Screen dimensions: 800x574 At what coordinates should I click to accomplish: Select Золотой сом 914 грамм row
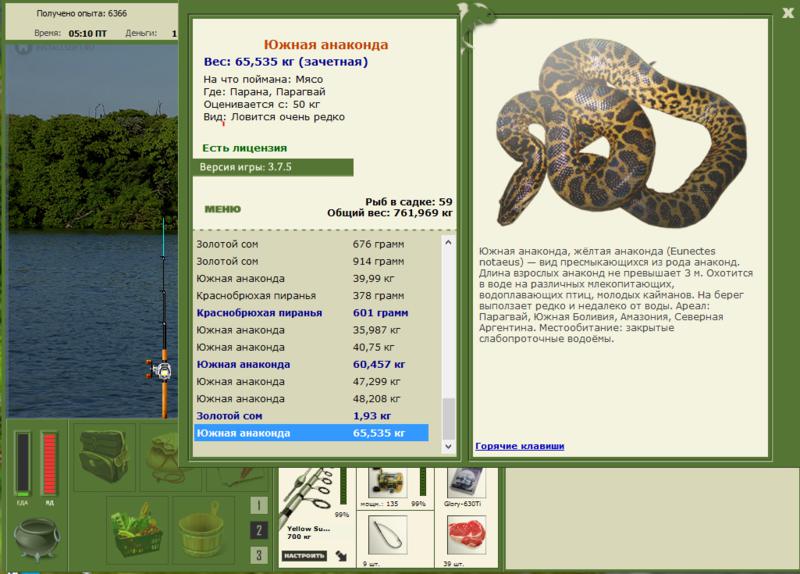pos(311,261)
